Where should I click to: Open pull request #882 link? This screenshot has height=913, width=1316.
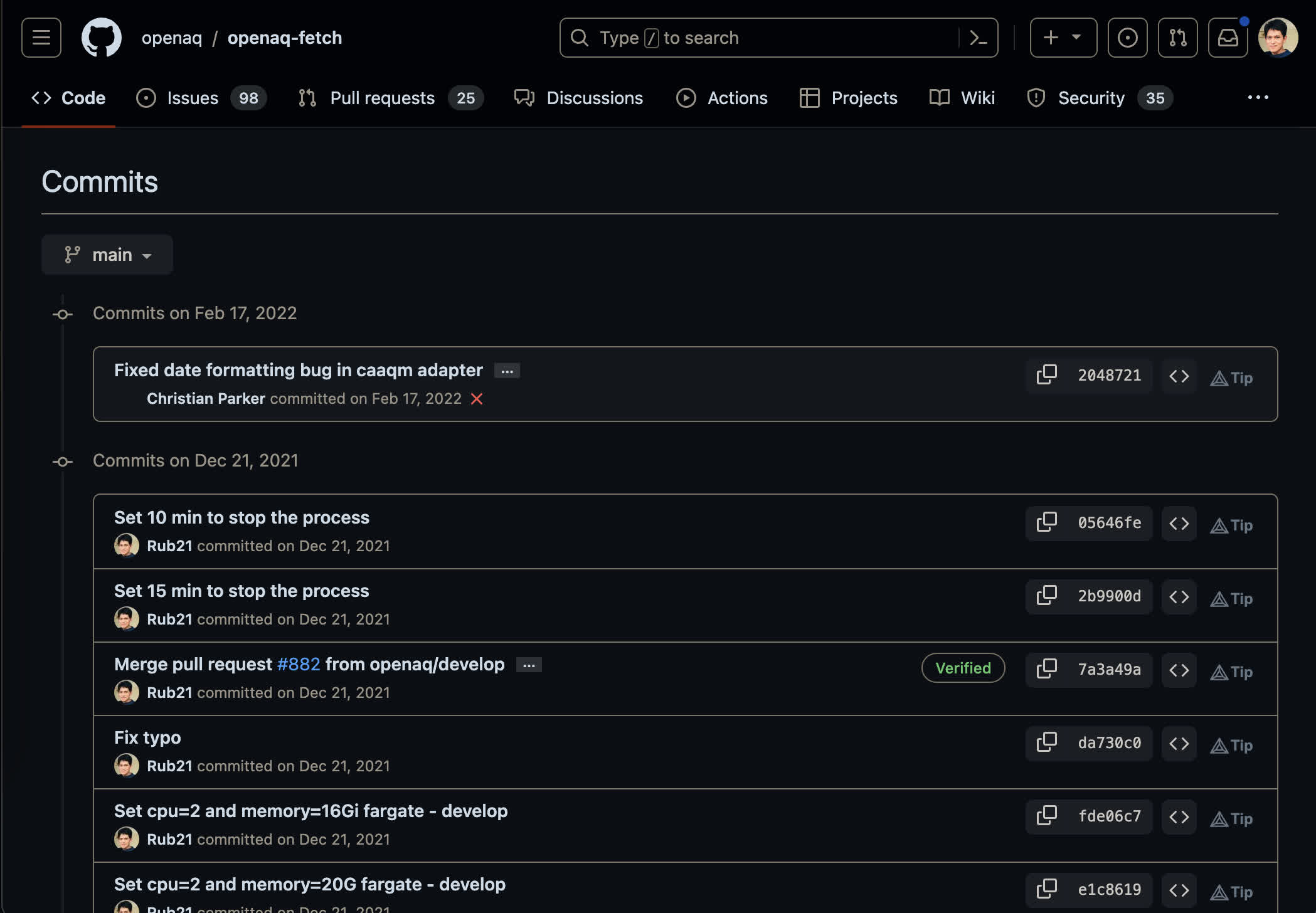tap(299, 664)
